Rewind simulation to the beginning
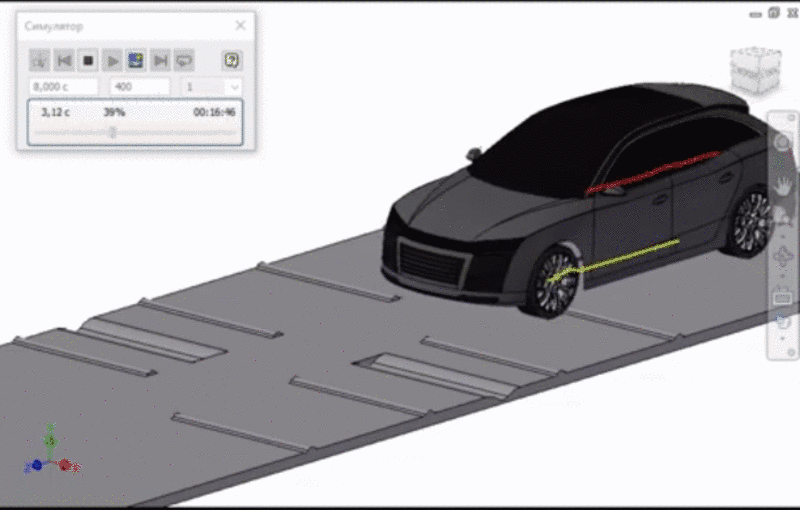The image size is (800, 510). (x=64, y=61)
